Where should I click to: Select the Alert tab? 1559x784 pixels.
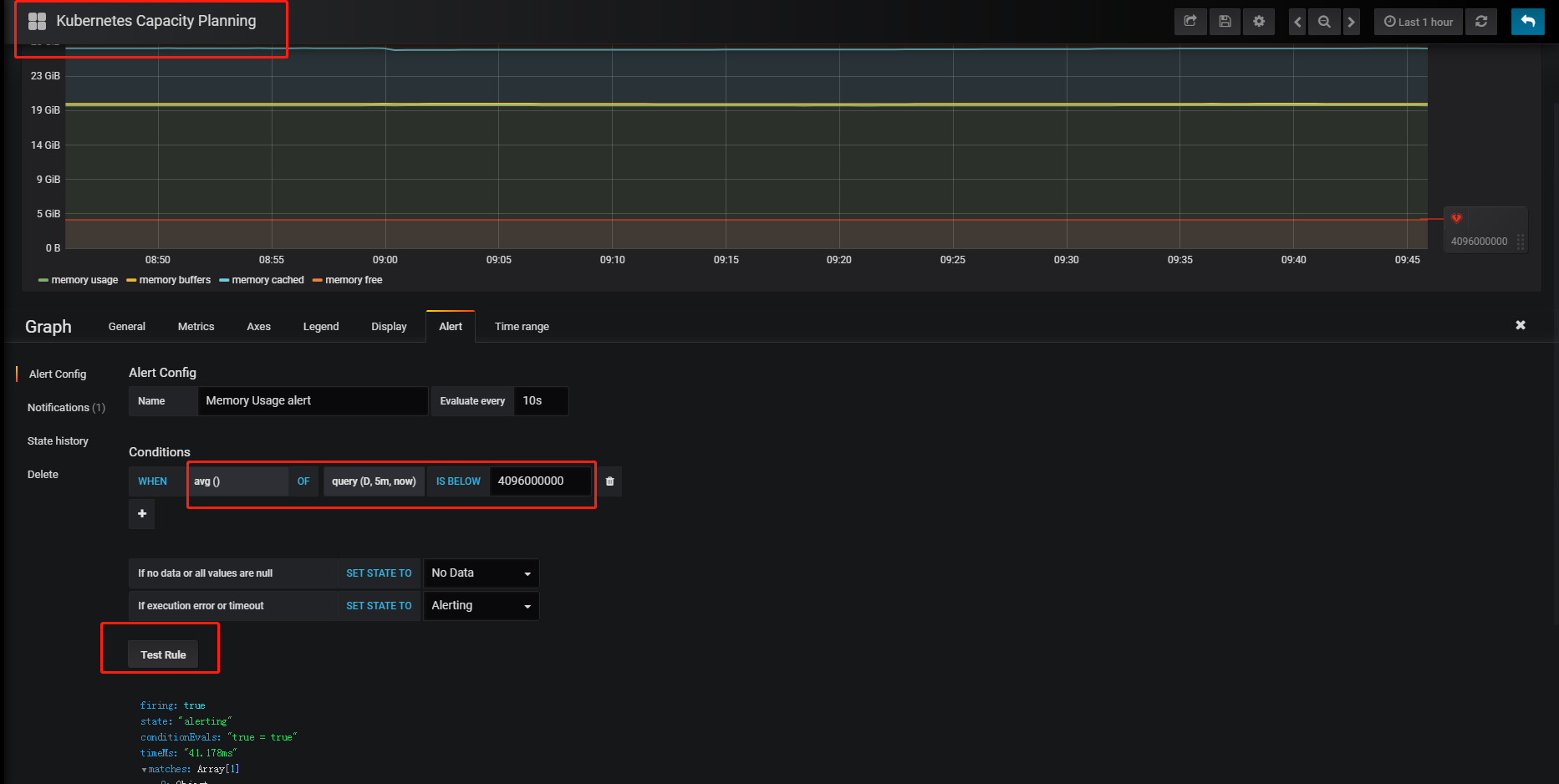[x=451, y=327]
